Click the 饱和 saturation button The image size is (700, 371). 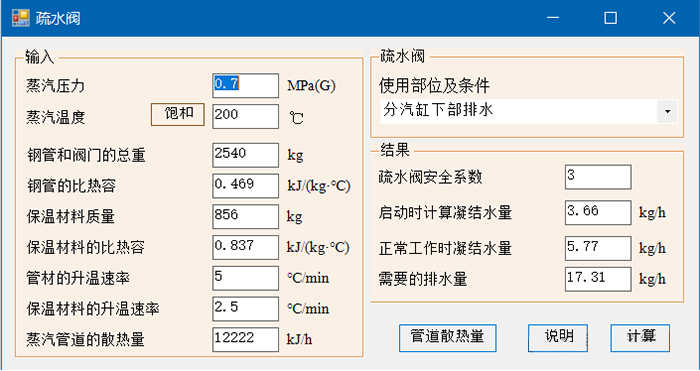tap(178, 115)
